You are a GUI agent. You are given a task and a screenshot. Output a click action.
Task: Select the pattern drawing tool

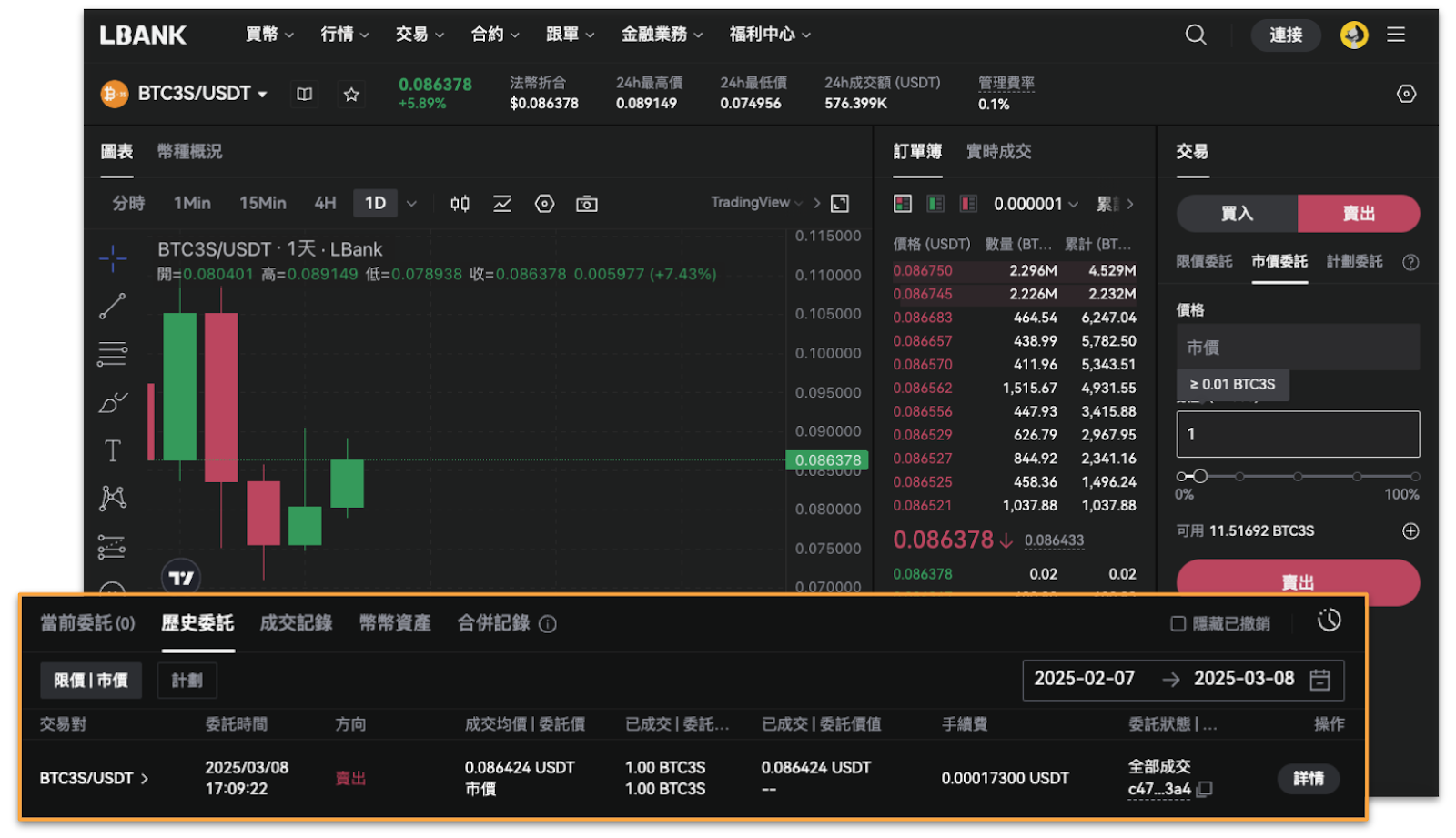tap(113, 498)
